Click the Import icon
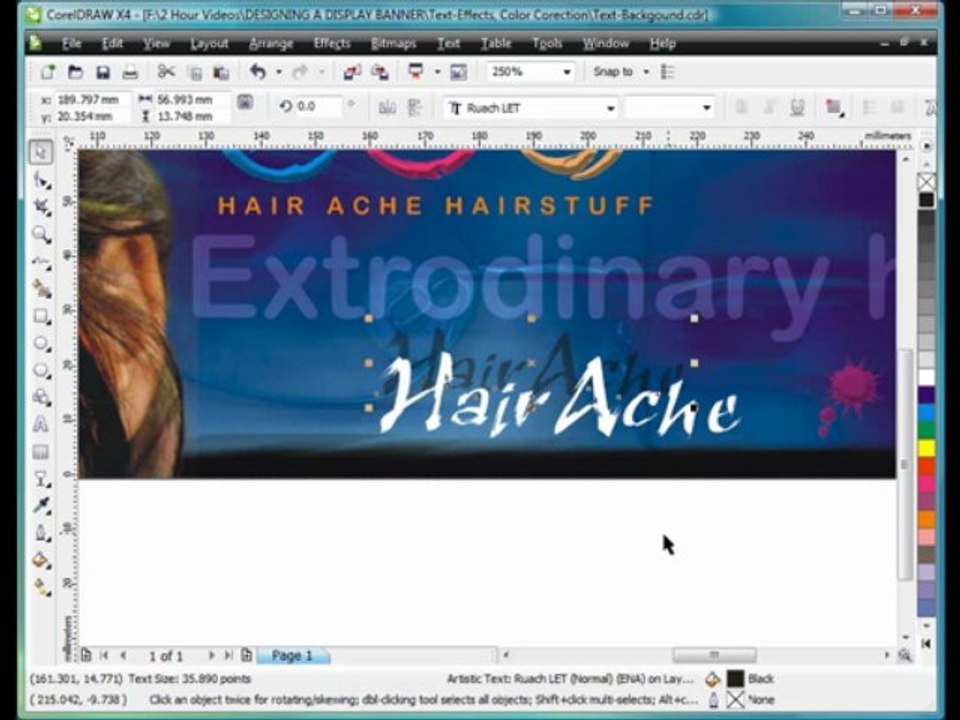Viewport: 960px width, 720px height. click(x=351, y=72)
